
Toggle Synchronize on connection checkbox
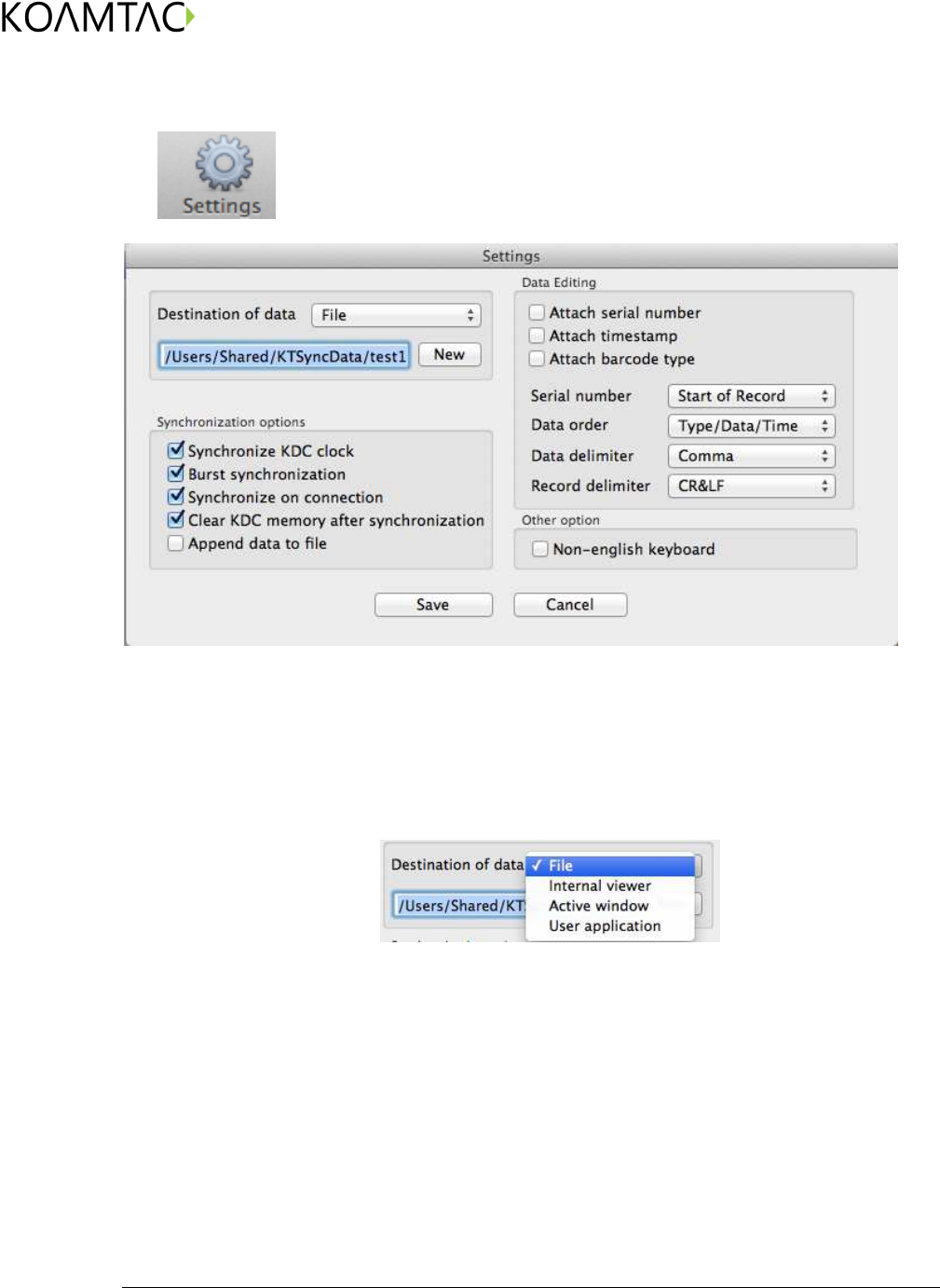175,497
